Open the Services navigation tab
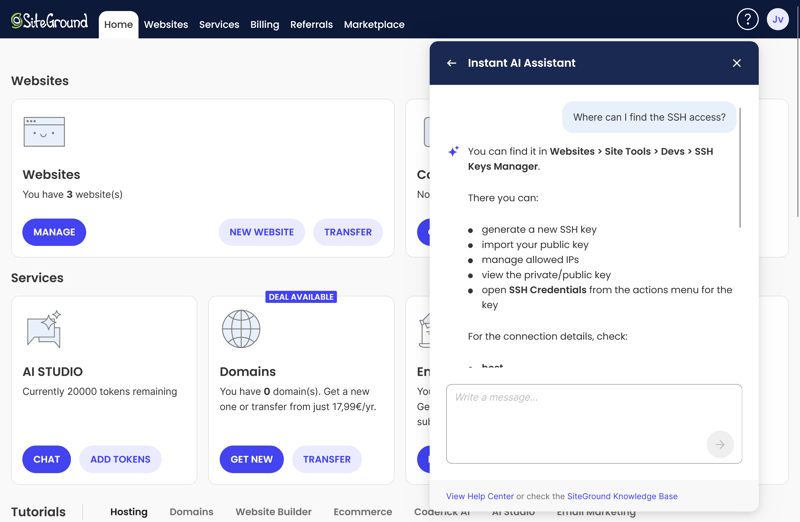Screen dimensions: 800x522 click(219, 24)
